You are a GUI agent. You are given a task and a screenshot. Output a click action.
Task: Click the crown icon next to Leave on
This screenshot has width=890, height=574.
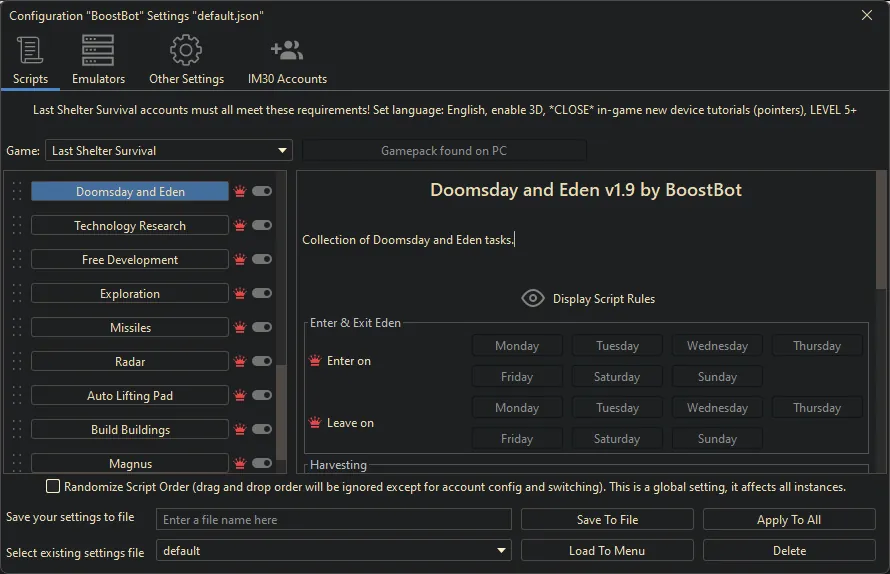pos(315,422)
